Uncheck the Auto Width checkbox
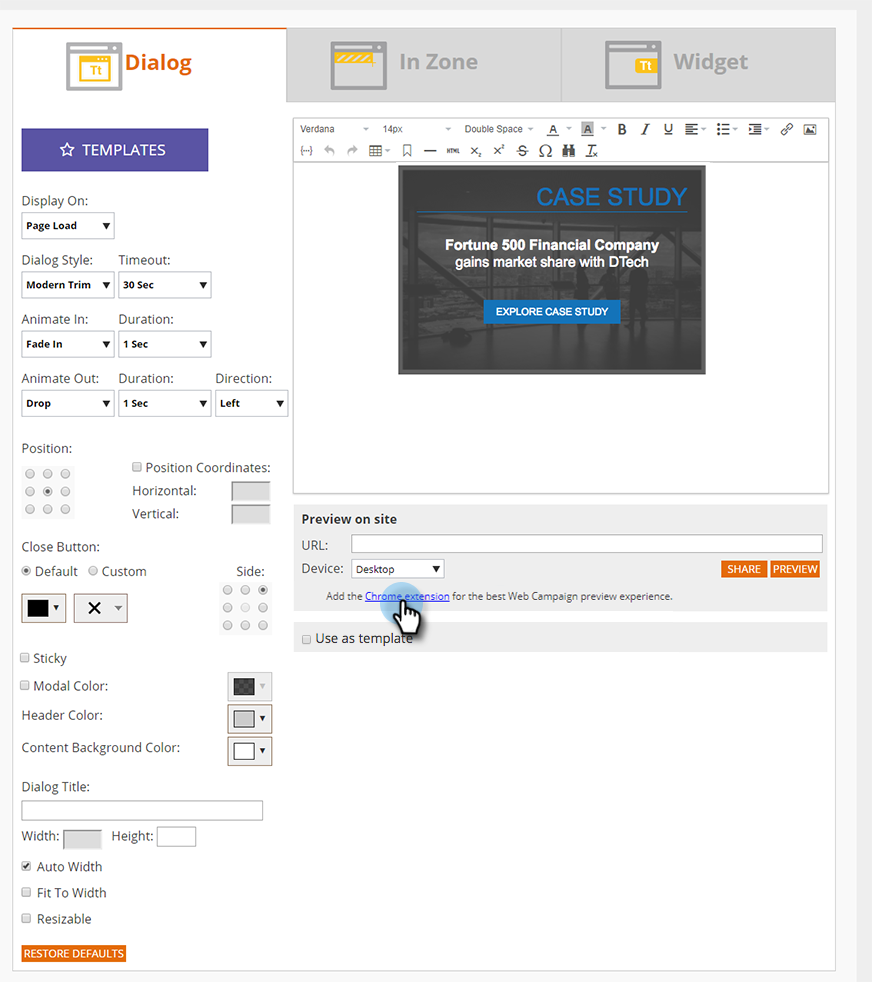 26,866
